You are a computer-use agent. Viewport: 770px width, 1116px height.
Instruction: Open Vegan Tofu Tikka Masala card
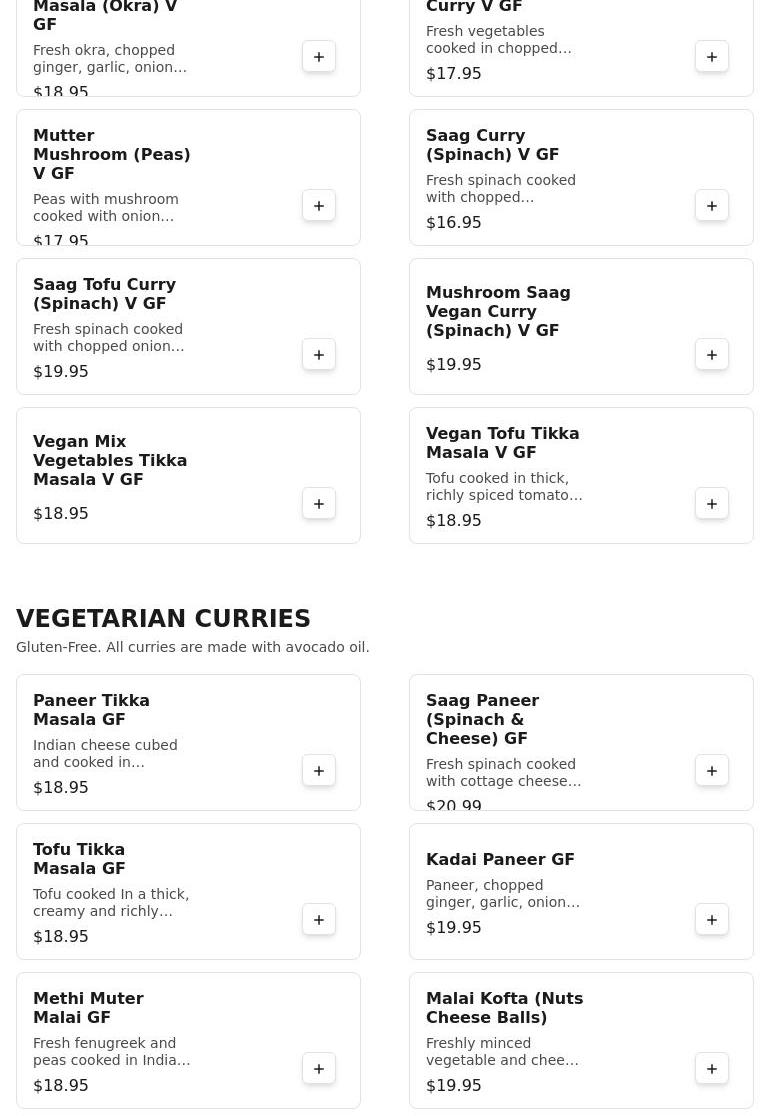click(x=581, y=475)
